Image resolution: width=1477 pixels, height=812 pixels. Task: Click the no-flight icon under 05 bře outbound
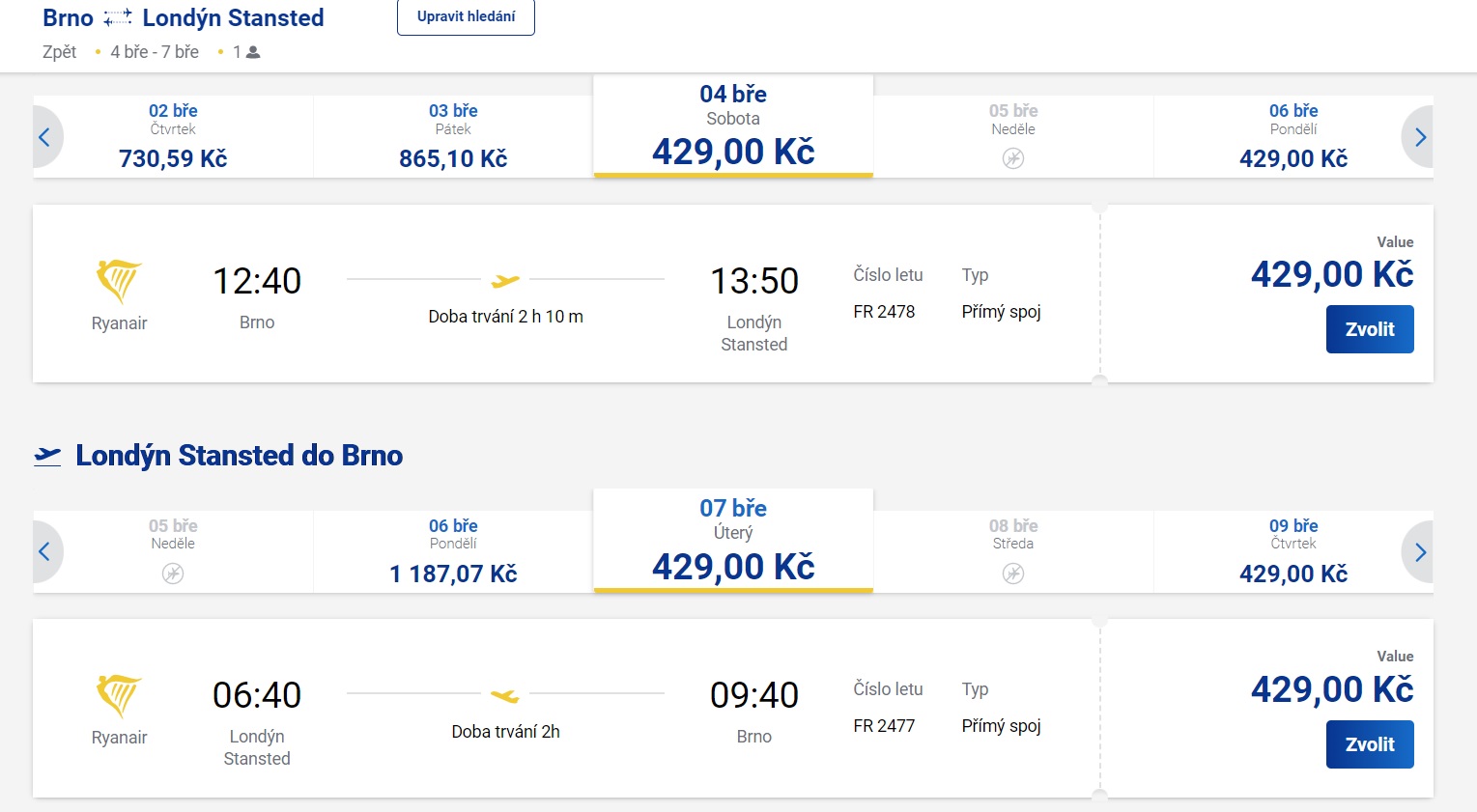(1012, 158)
